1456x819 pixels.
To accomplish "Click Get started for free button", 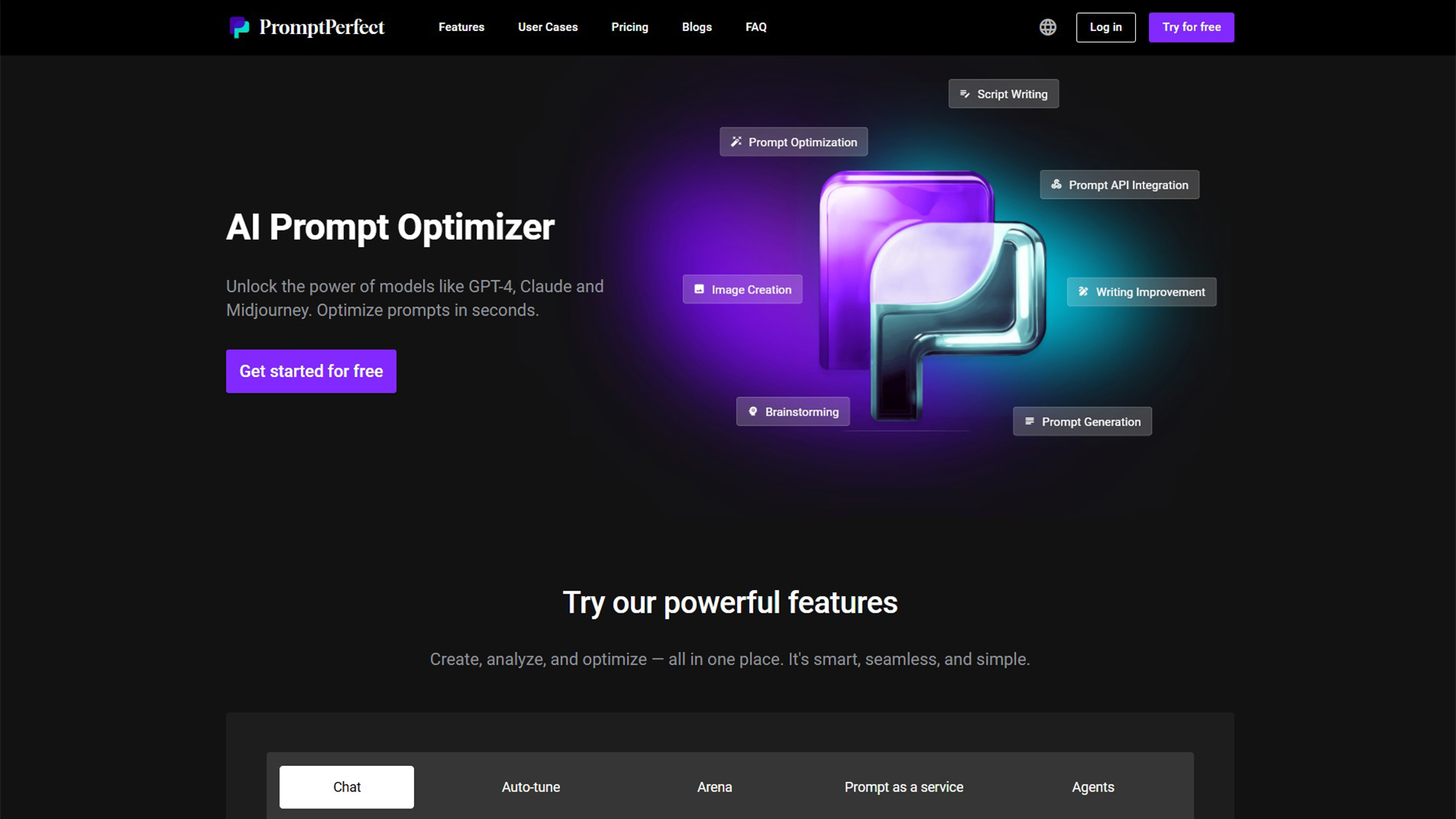I will (311, 371).
